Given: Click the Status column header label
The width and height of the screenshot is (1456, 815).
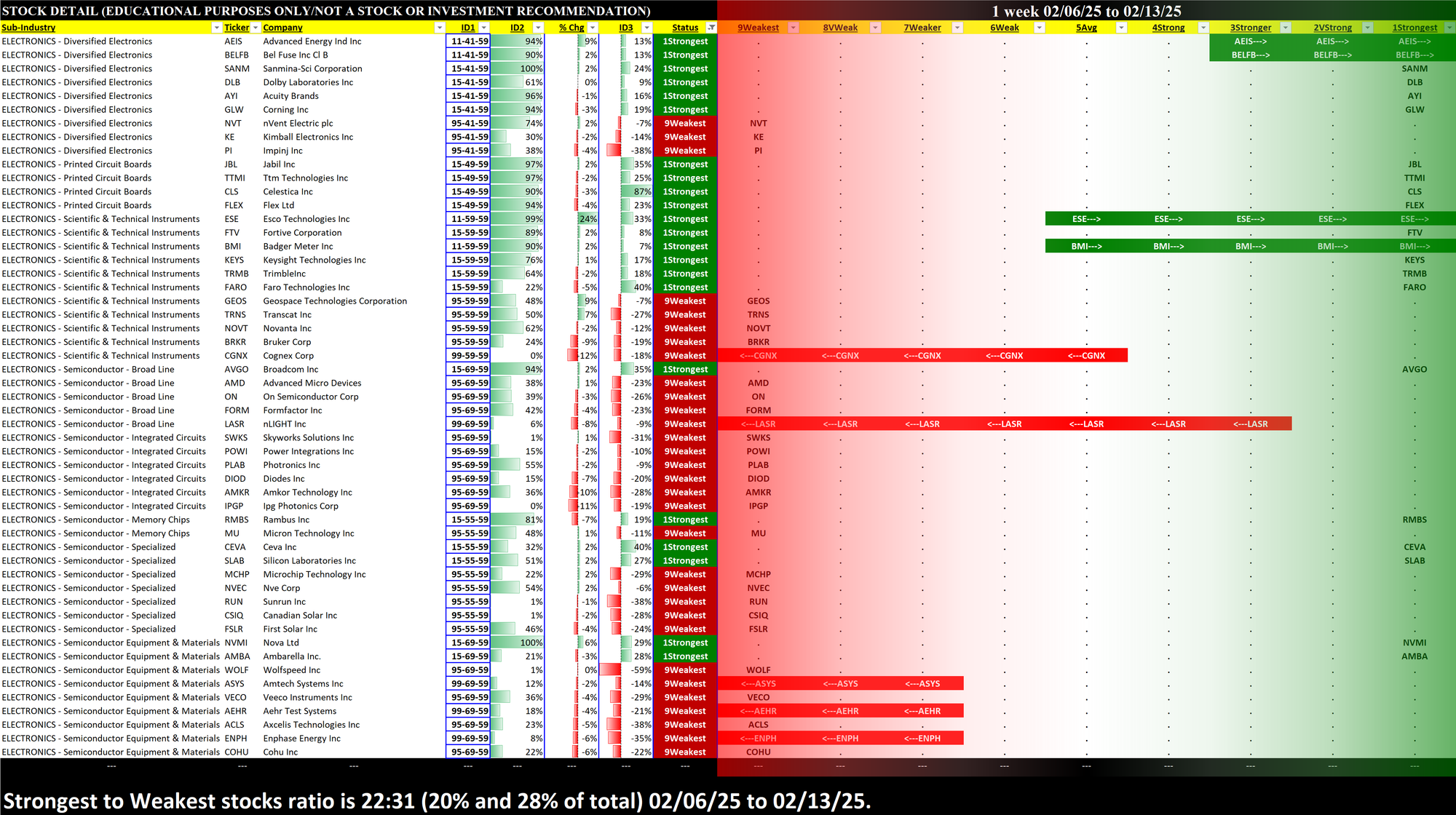Looking at the screenshot, I should 684,28.
